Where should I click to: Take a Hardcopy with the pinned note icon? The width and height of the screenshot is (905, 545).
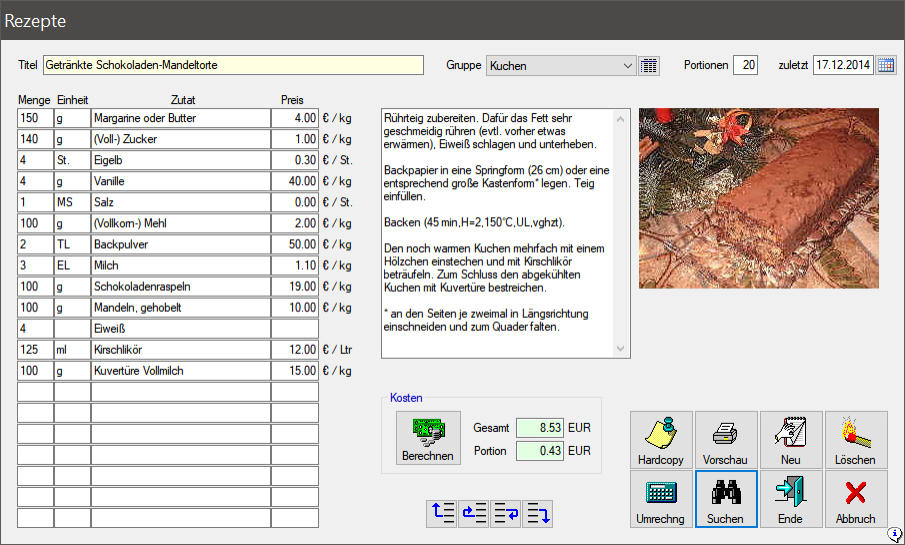(x=661, y=440)
